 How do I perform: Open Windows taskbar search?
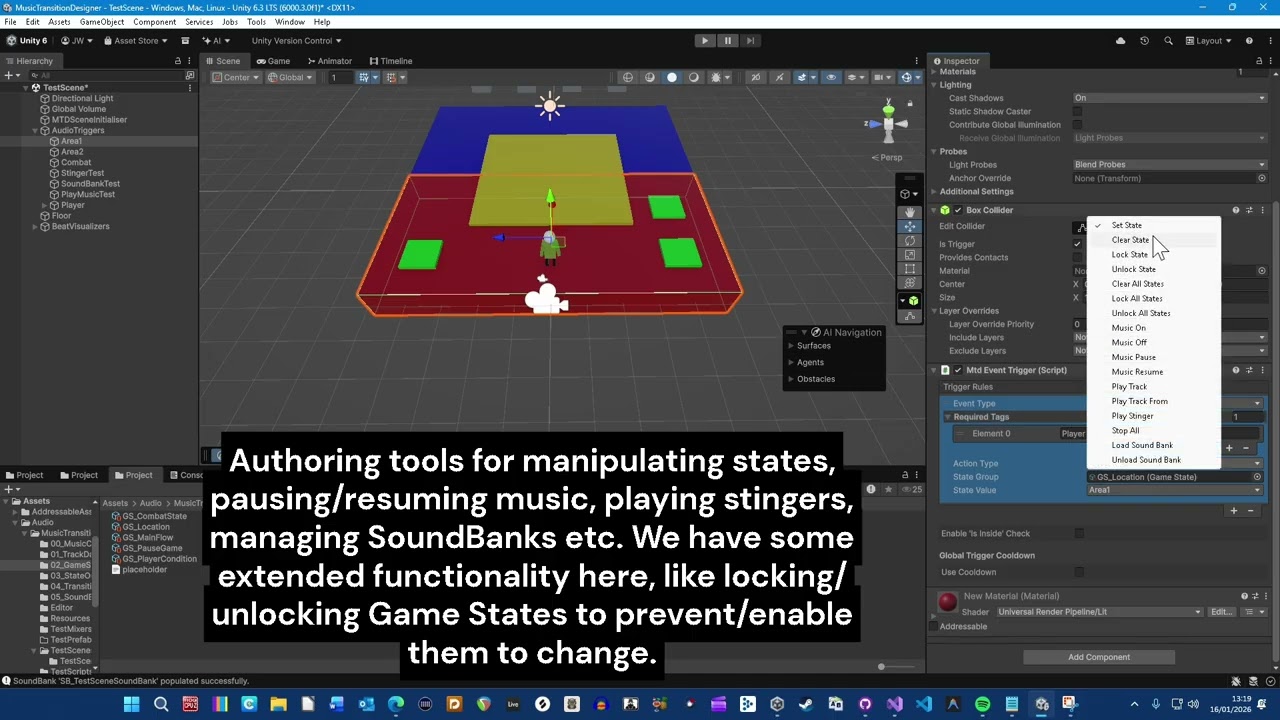tap(161, 704)
